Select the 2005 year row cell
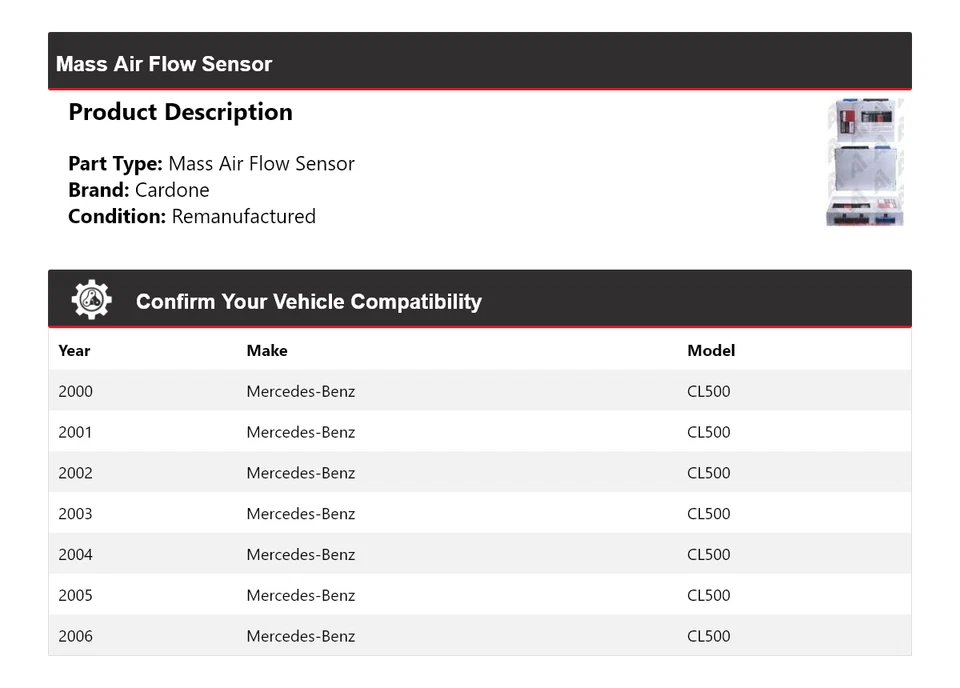960x688 pixels. point(75,596)
